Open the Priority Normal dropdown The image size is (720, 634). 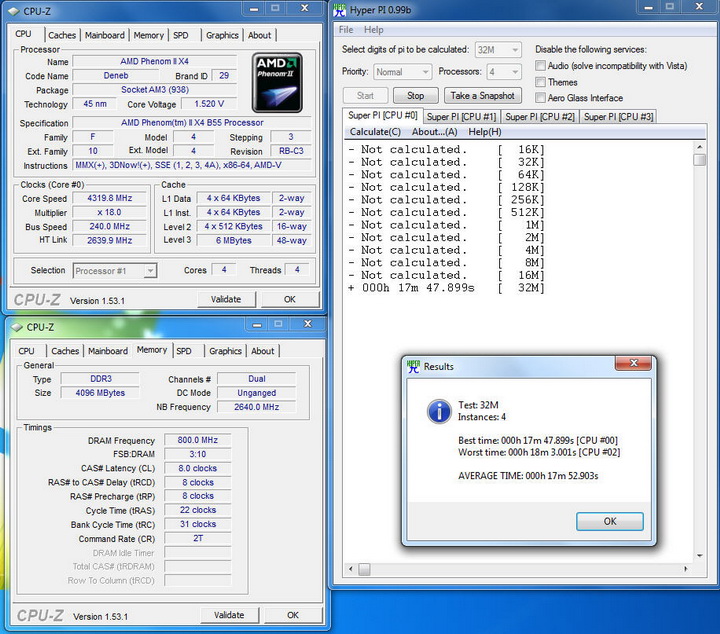pyautogui.click(x=402, y=72)
